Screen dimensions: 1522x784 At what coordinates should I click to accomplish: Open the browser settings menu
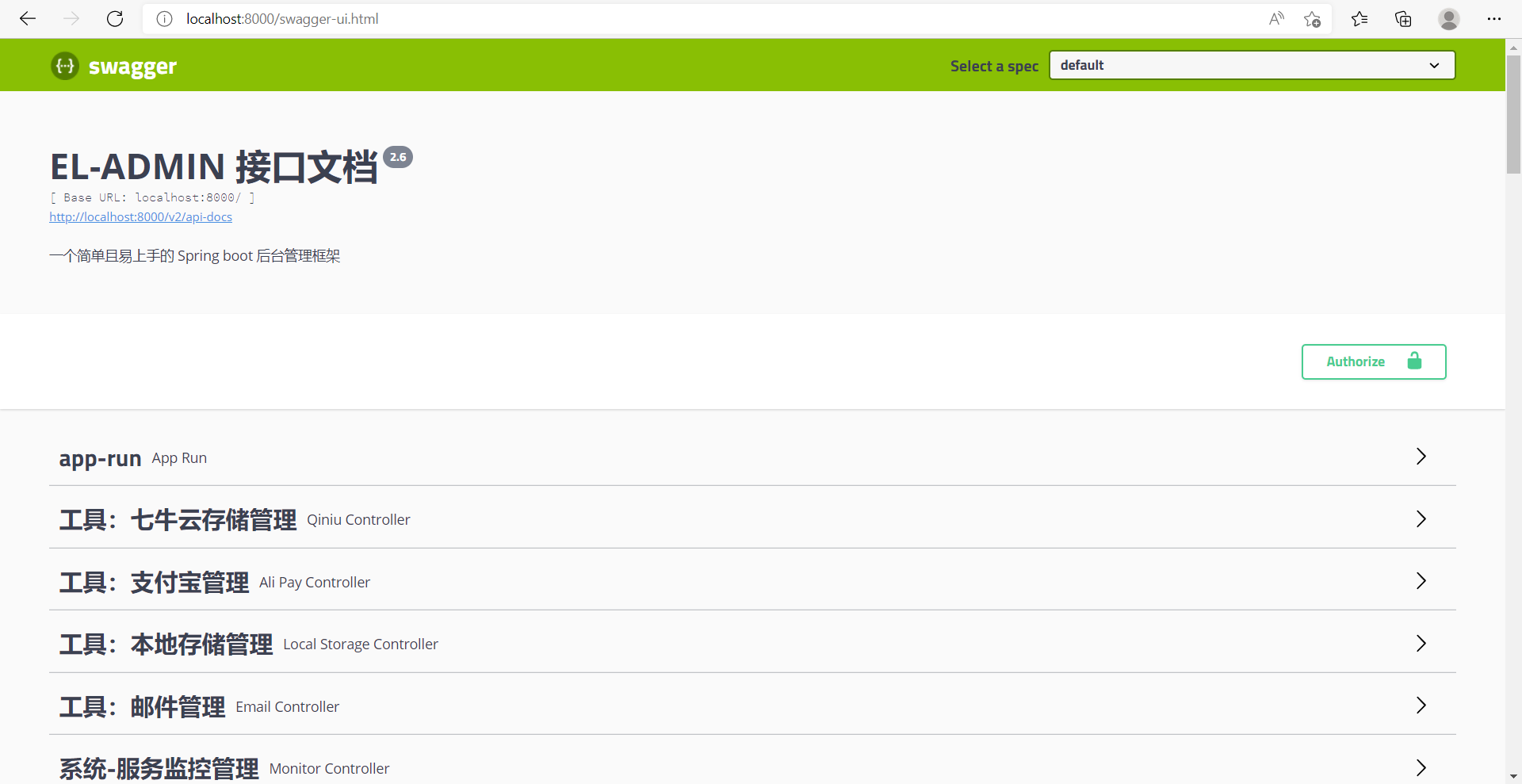pyautogui.click(x=1495, y=18)
